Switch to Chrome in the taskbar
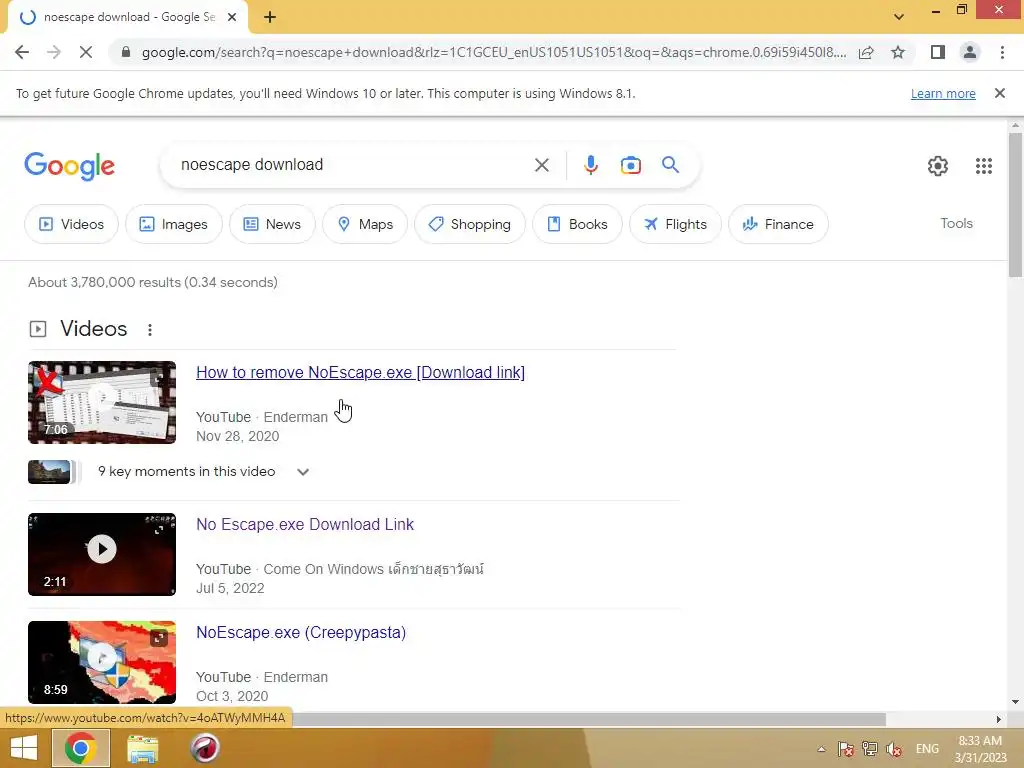 pyautogui.click(x=80, y=748)
